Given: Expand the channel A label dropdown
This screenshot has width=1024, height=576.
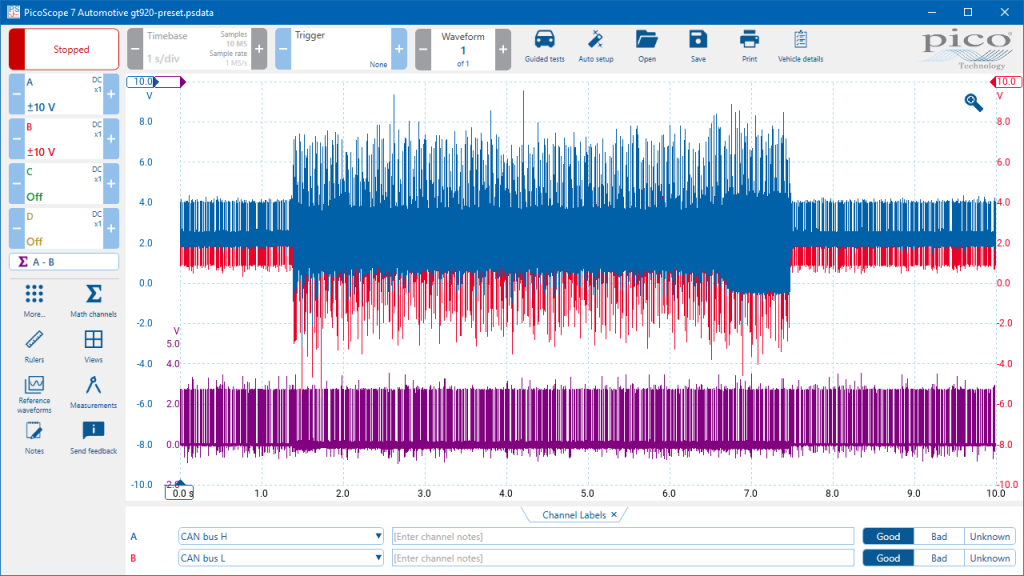Looking at the screenshot, I should [x=378, y=536].
